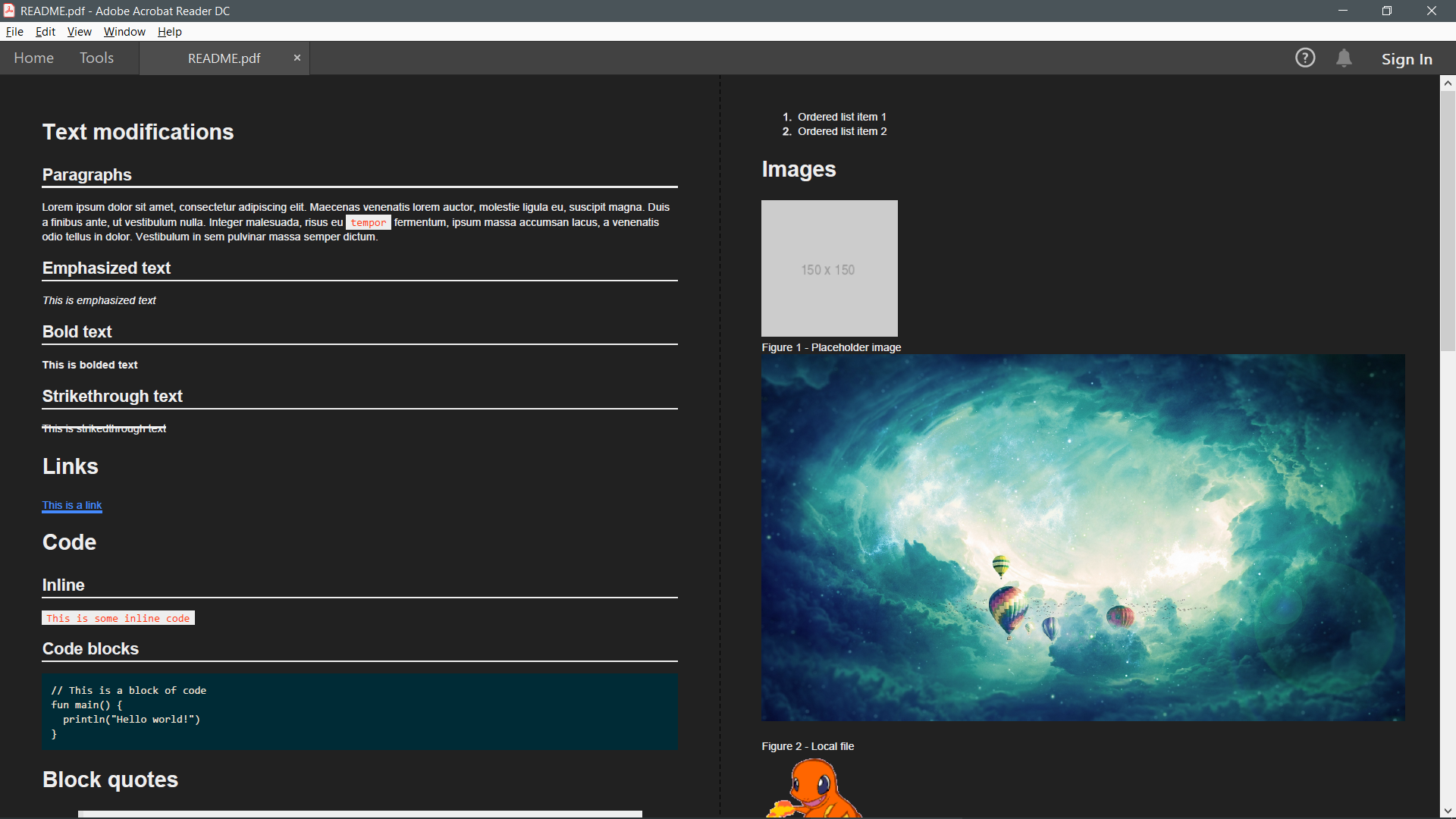Open the Help question mark icon
Screen dimensions: 1456x819
pos(1304,58)
